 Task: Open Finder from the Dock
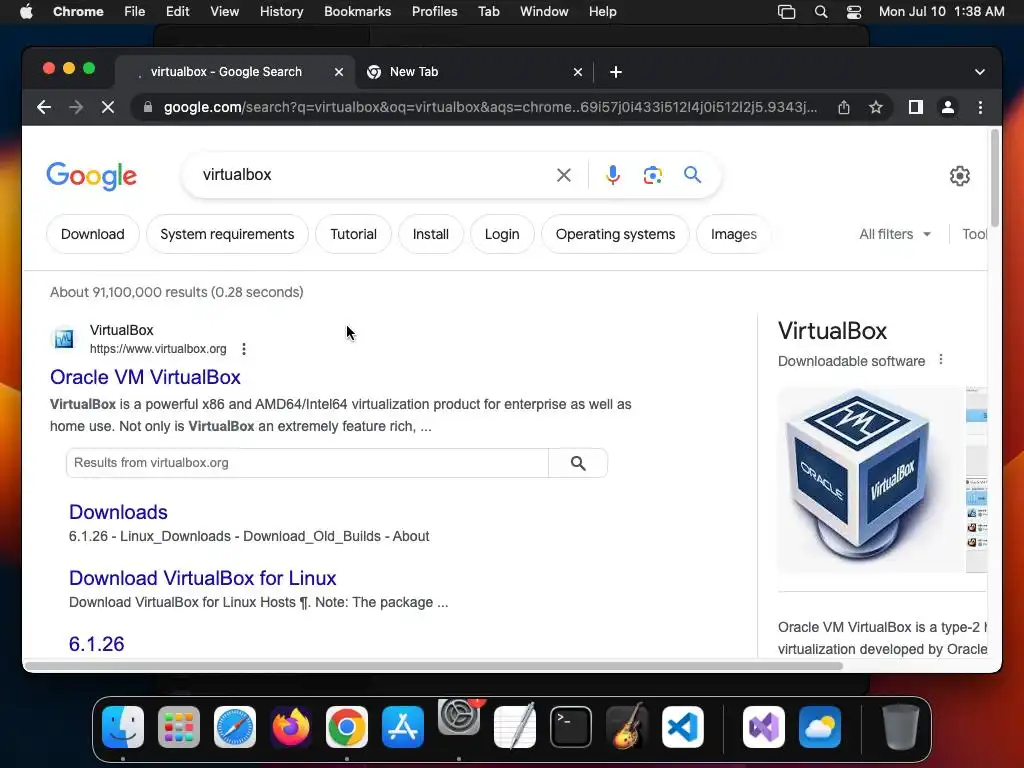pos(123,727)
